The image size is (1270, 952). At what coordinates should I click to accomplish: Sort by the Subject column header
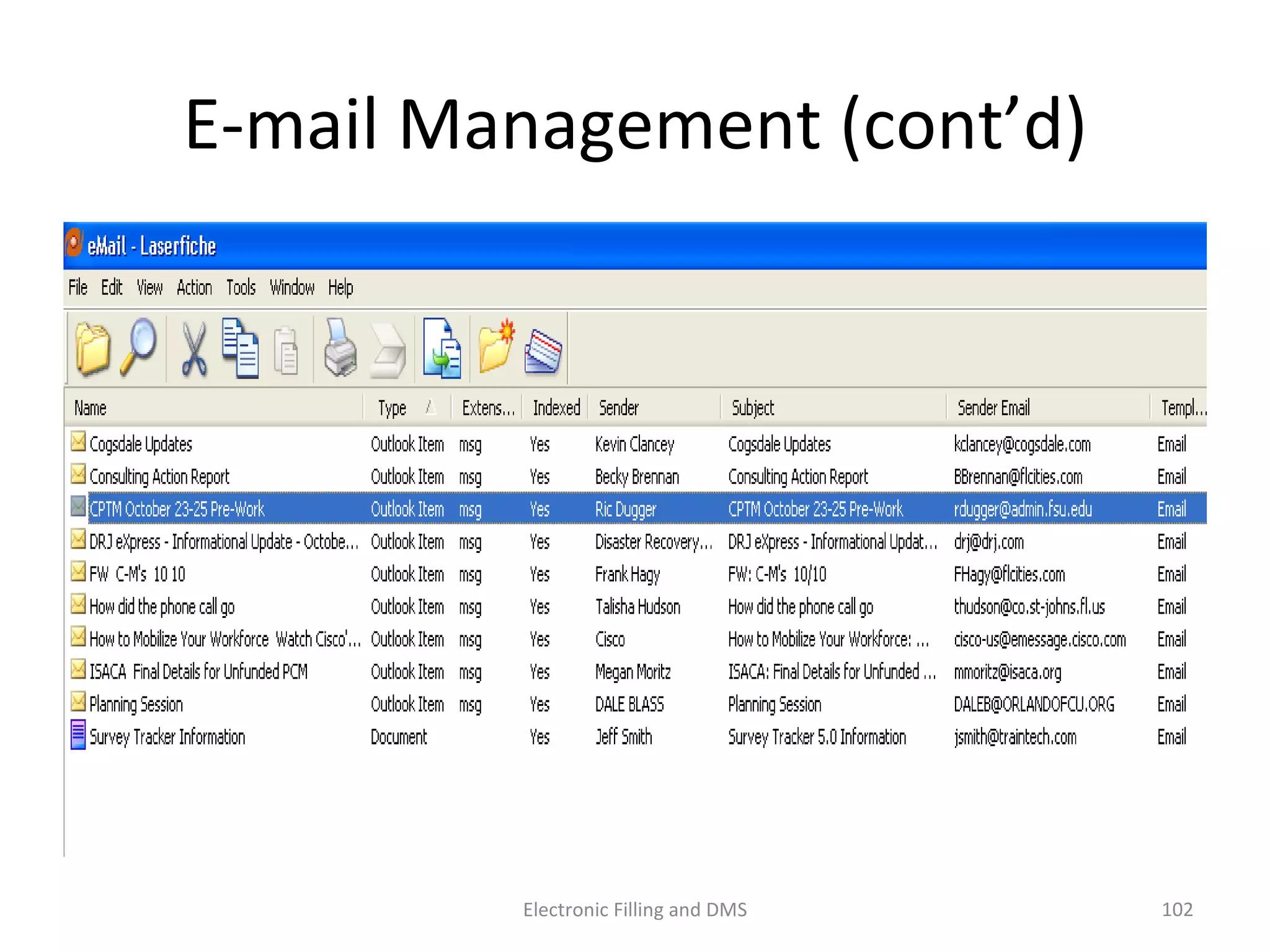click(835, 408)
